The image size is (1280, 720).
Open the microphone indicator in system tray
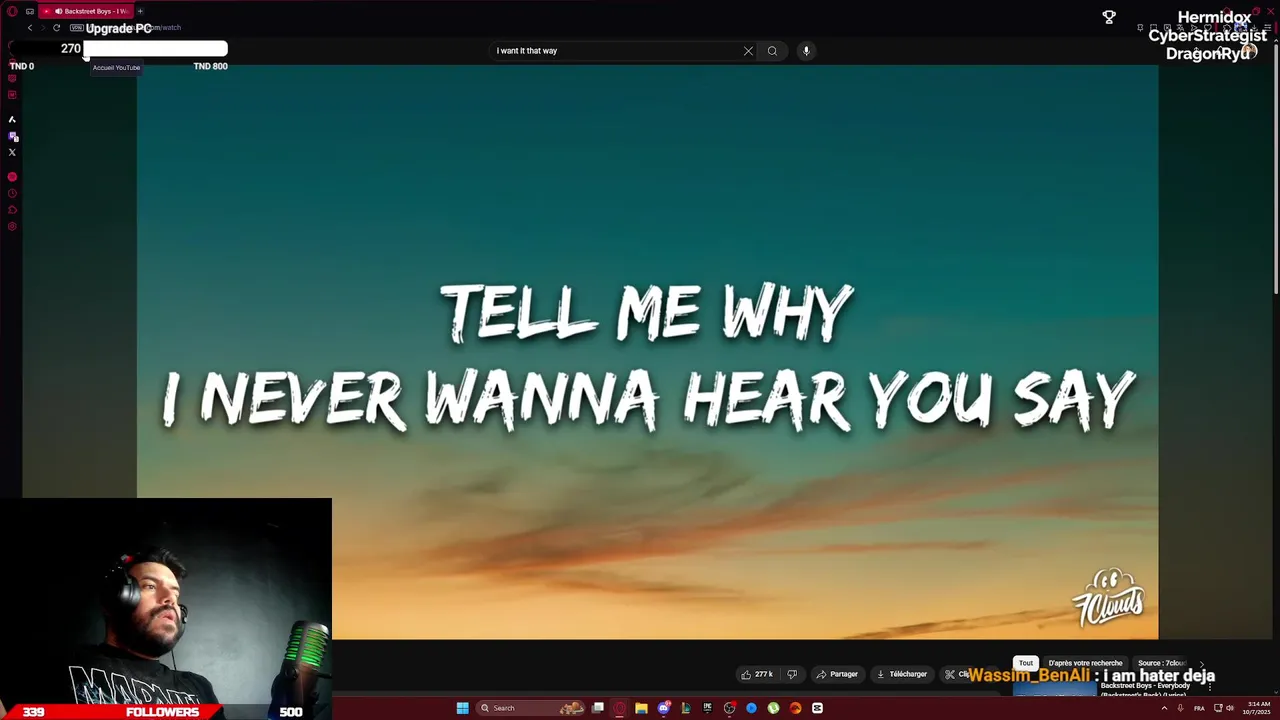[x=1180, y=708]
